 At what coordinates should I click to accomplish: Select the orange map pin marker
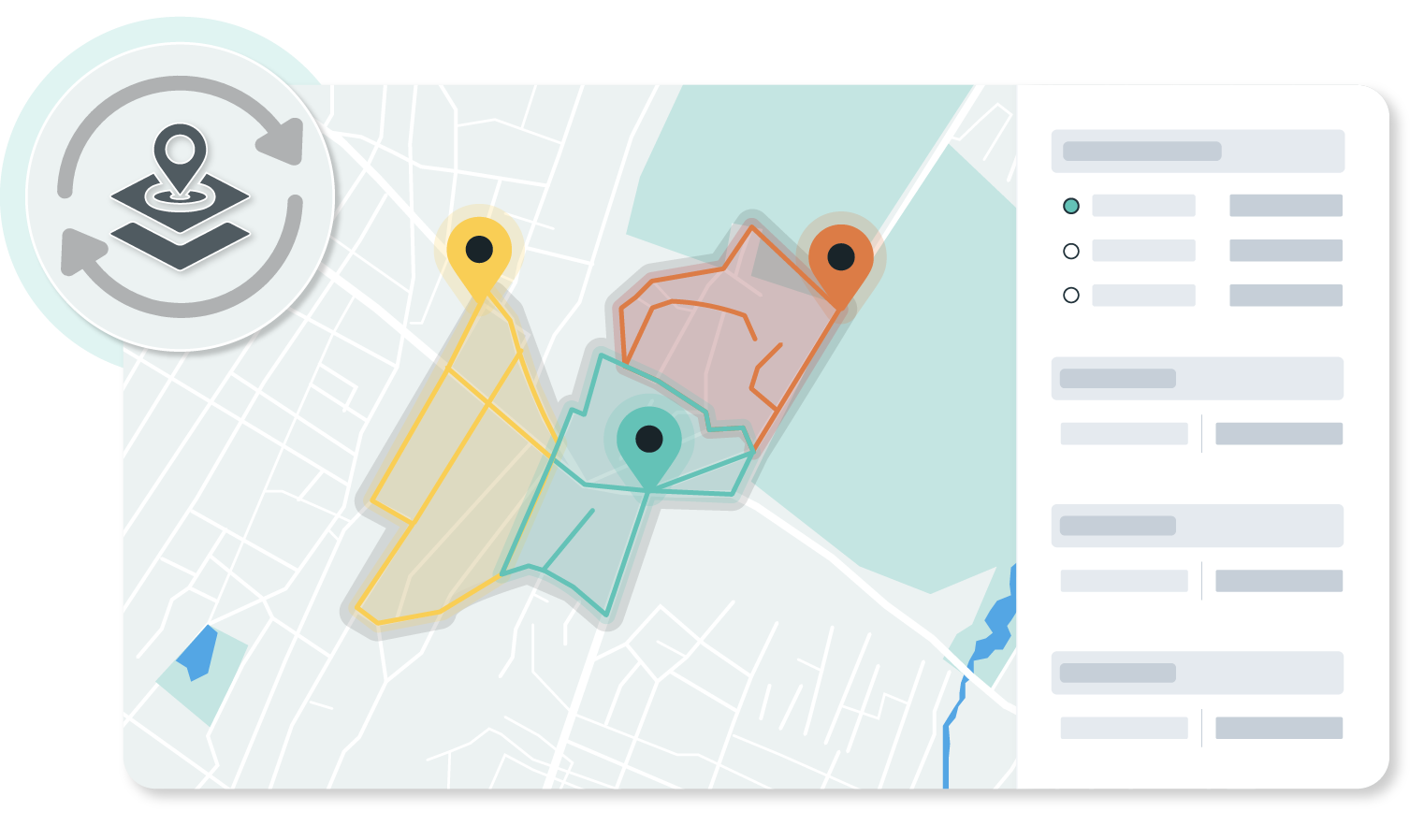(841, 259)
